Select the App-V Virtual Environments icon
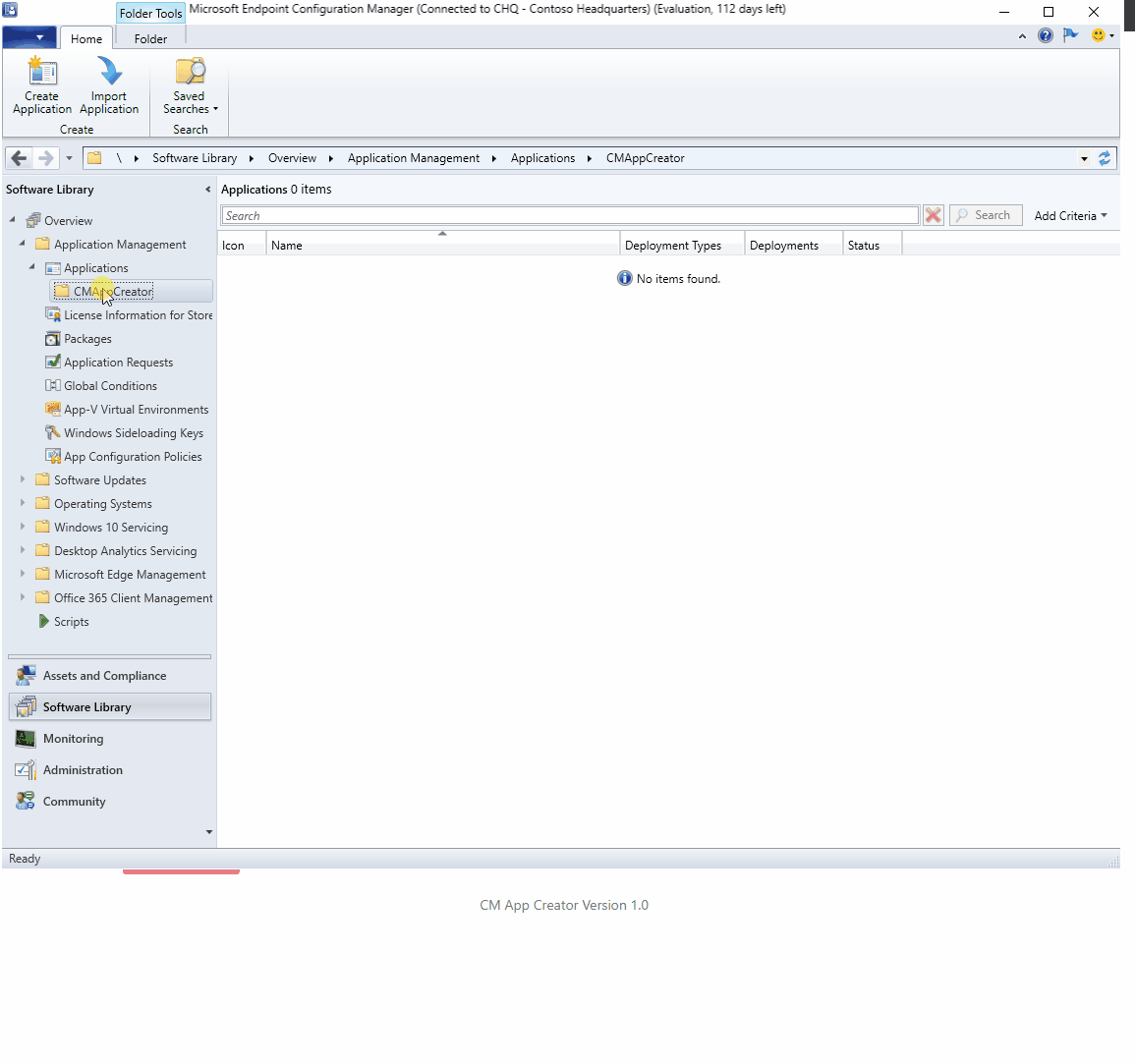Screen dimensions: 1135x1064 (x=53, y=409)
